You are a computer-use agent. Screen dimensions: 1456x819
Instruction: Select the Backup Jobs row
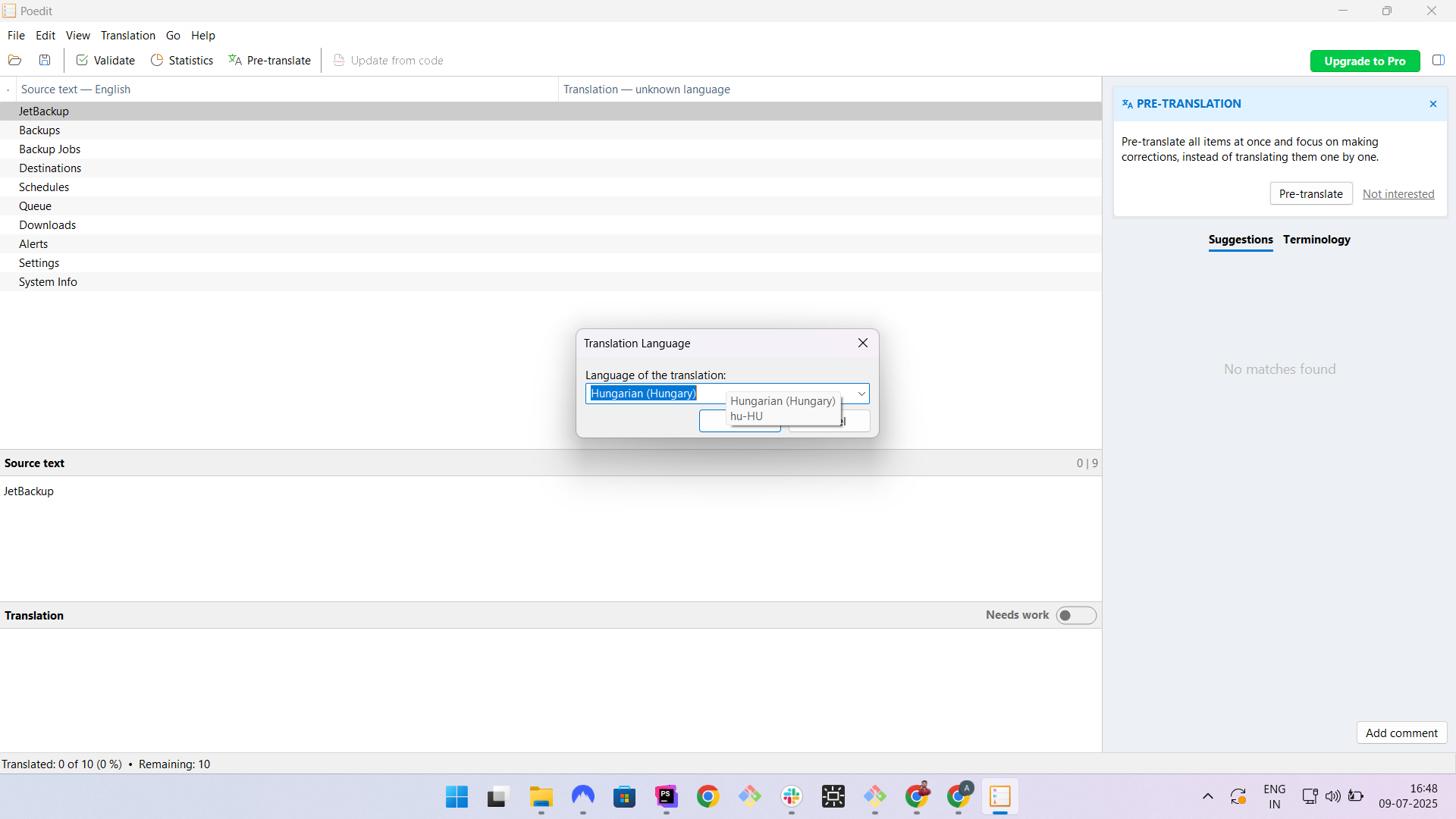[551, 149]
